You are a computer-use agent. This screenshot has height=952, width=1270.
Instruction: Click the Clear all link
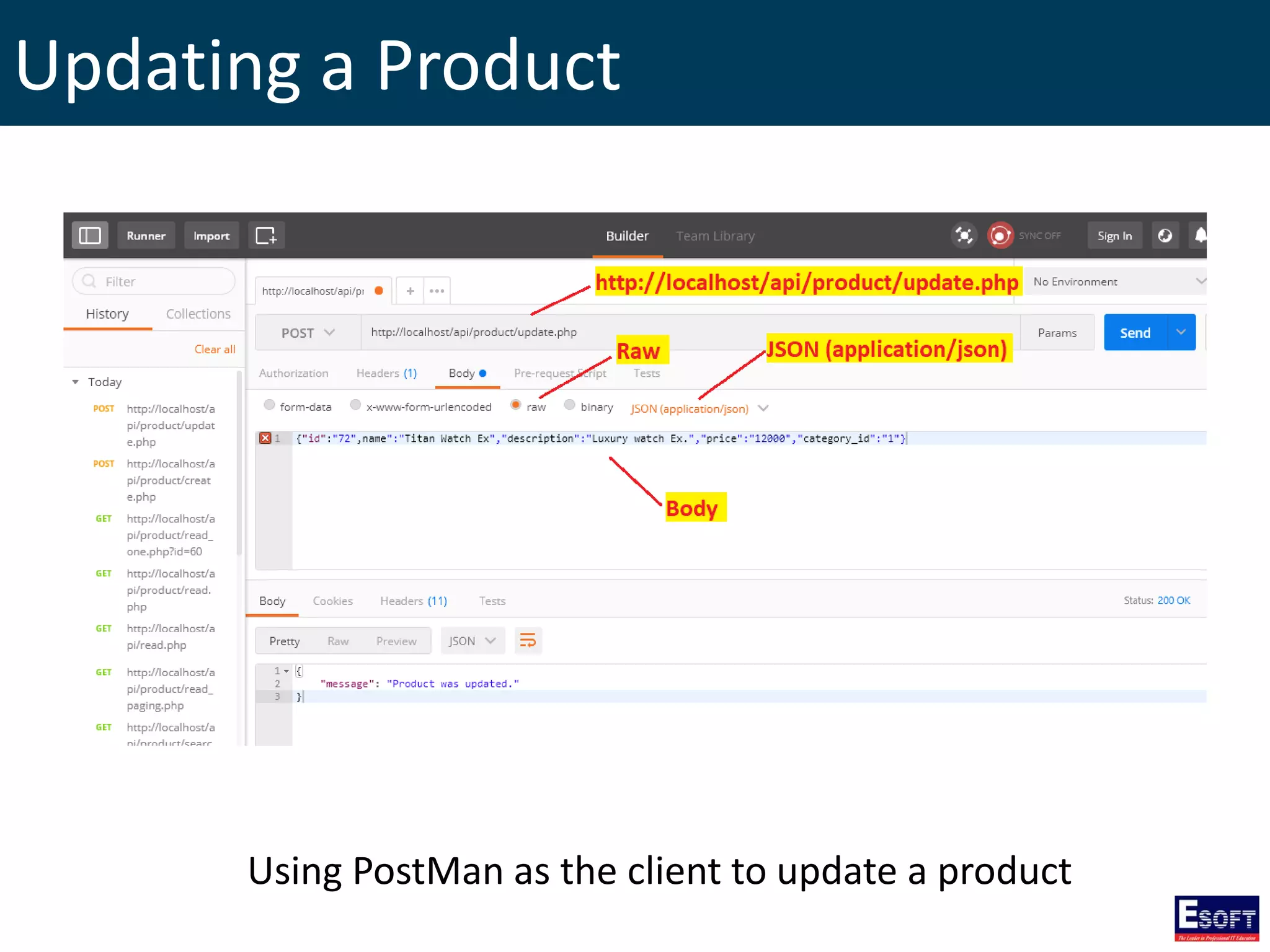tap(215, 349)
